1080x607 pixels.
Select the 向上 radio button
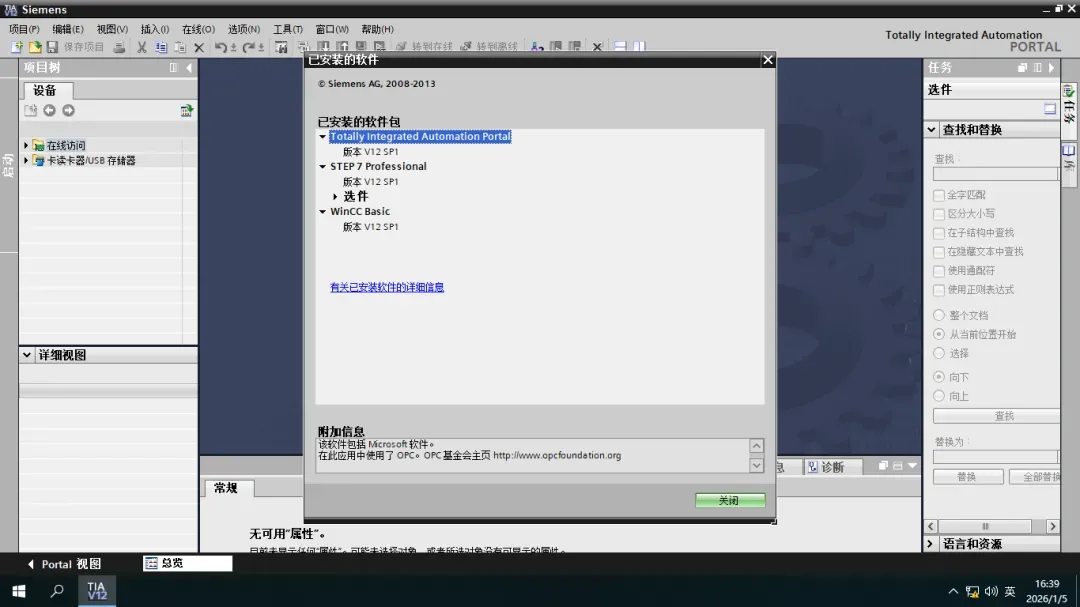click(x=939, y=396)
